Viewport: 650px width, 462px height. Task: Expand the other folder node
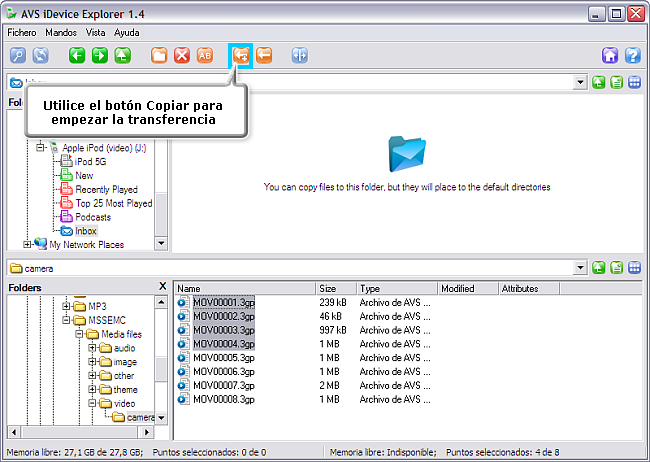tap(92, 375)
